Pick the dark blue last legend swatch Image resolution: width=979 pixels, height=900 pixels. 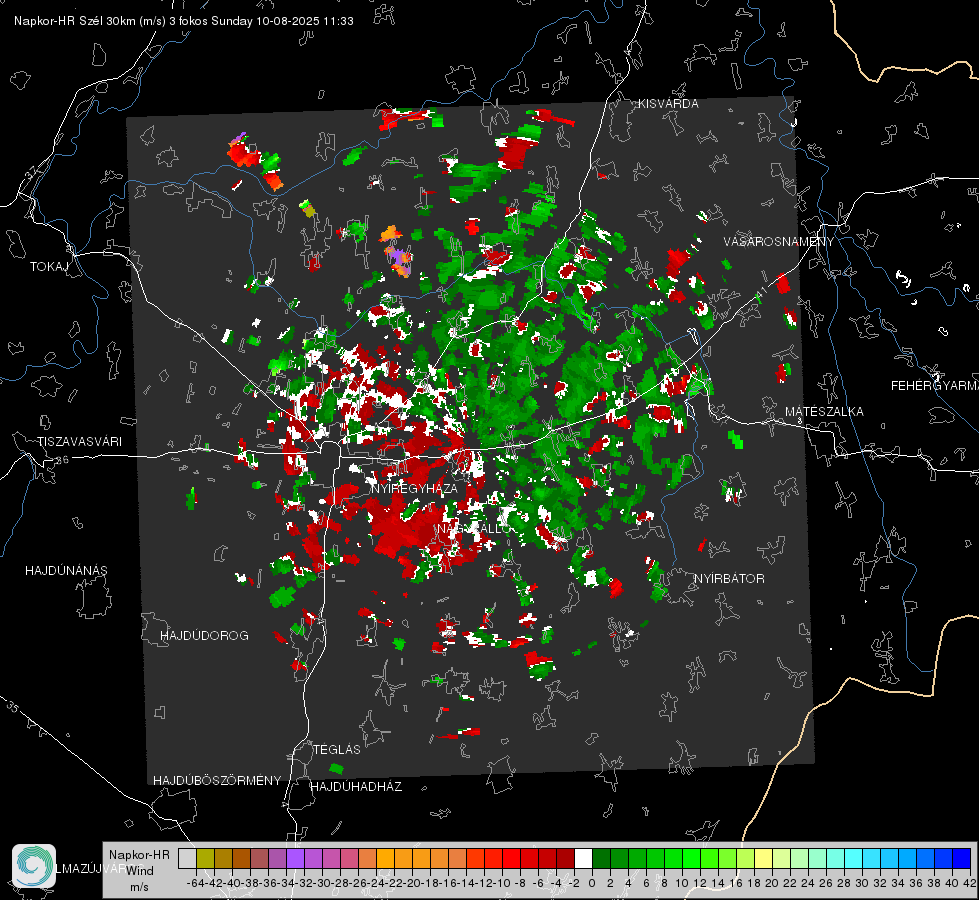coord(962,858)
